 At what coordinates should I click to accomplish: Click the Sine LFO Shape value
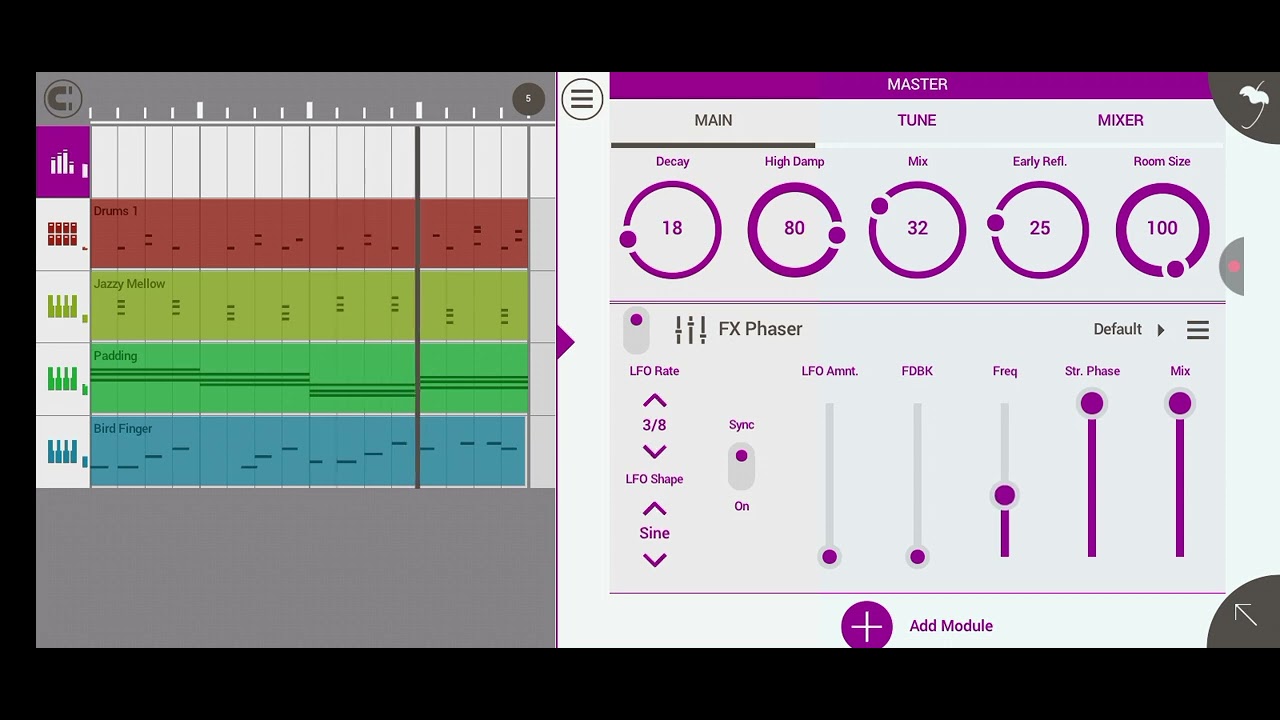[654, 533]
